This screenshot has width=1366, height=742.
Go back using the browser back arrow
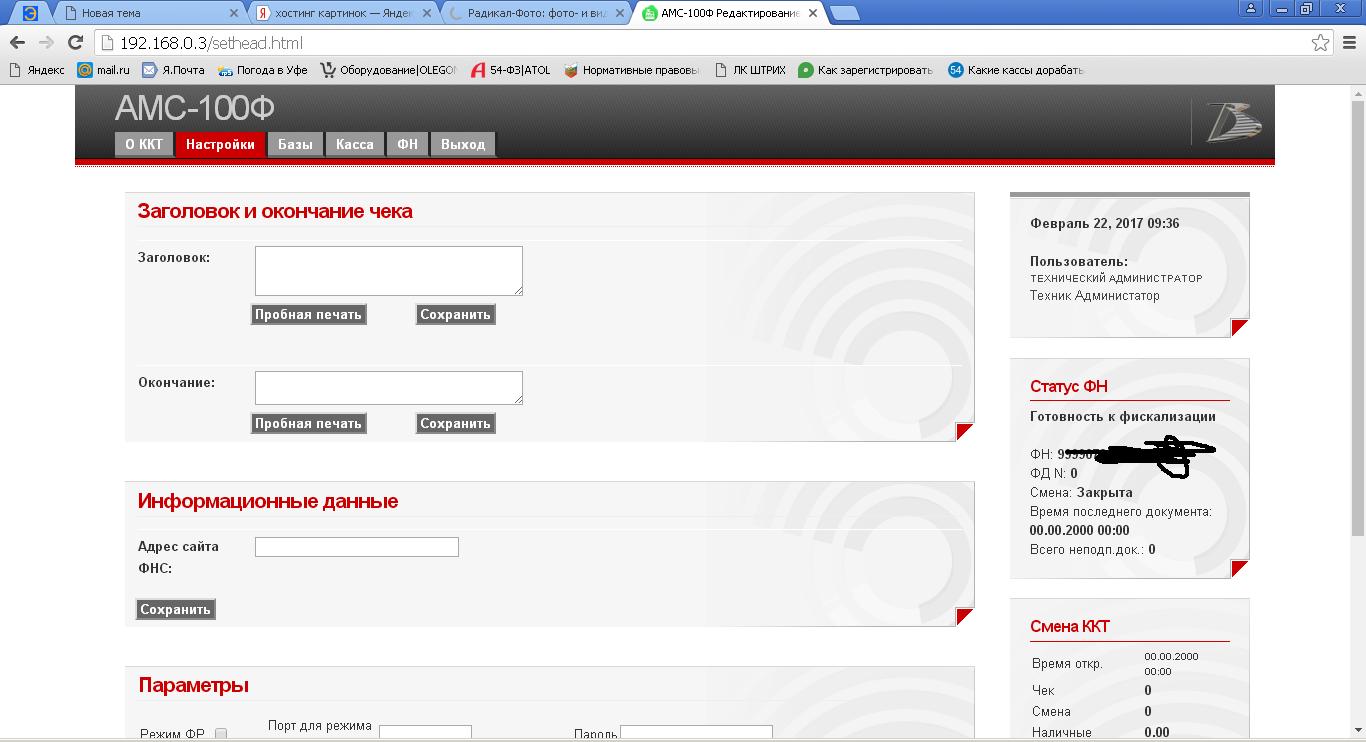pyautogui.click(x=17, y=43)
